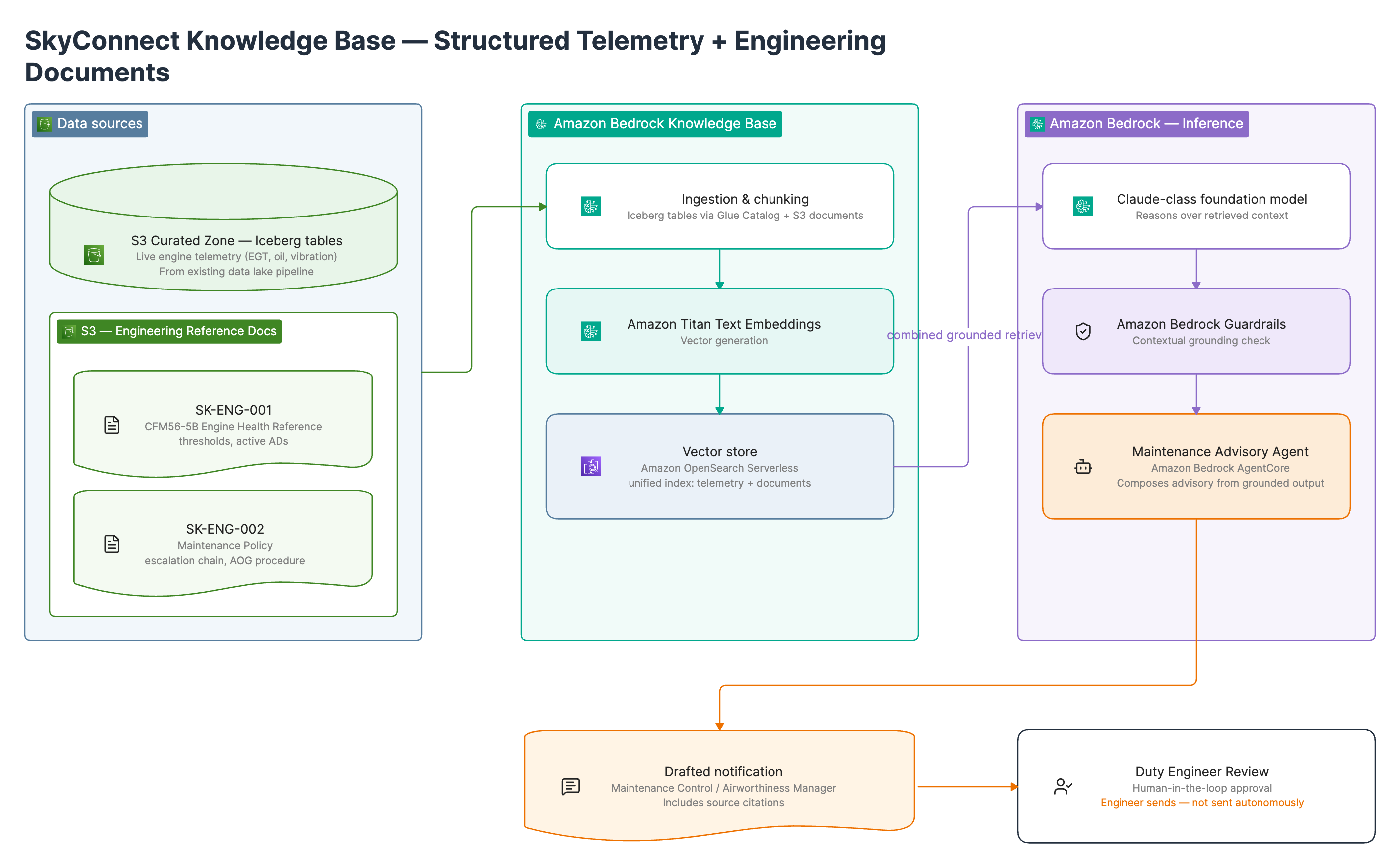Click "Contextual grounding check" text

click(1201, 341)
